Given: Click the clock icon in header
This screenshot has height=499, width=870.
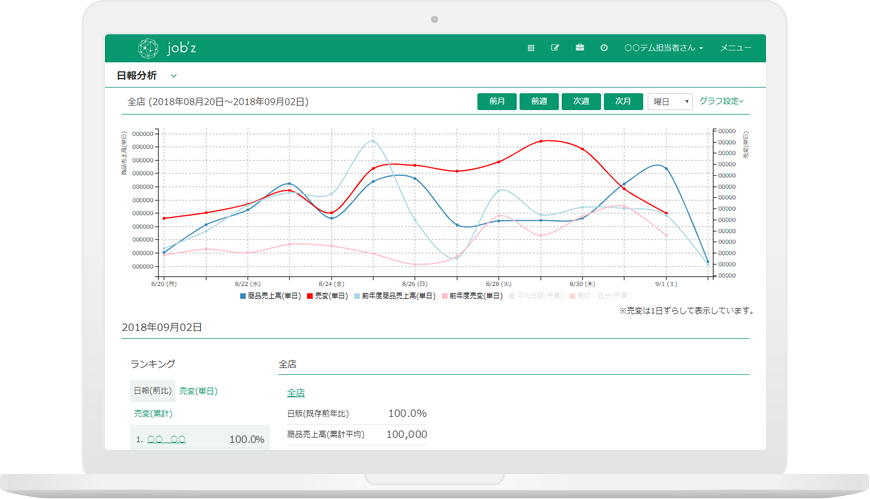Looking at the screenshot, I should [x=604, y=48].
